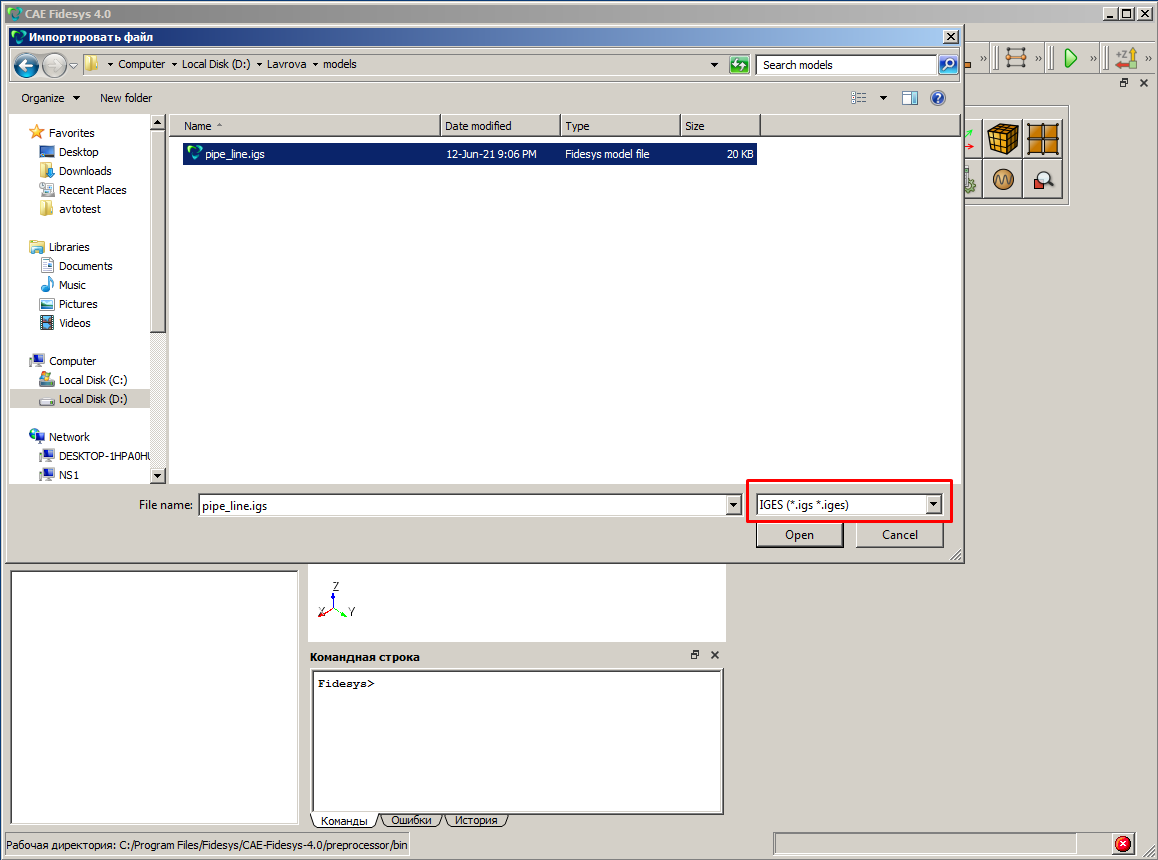1158x860 pixels.
Task: Click the +Z axis view icon
Action: [x=1126, y=58]
